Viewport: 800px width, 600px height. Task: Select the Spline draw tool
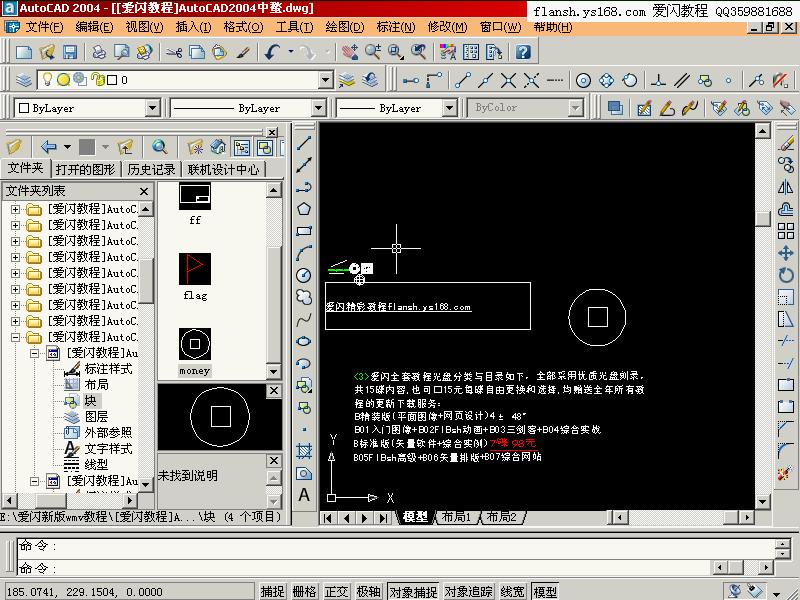304,319
